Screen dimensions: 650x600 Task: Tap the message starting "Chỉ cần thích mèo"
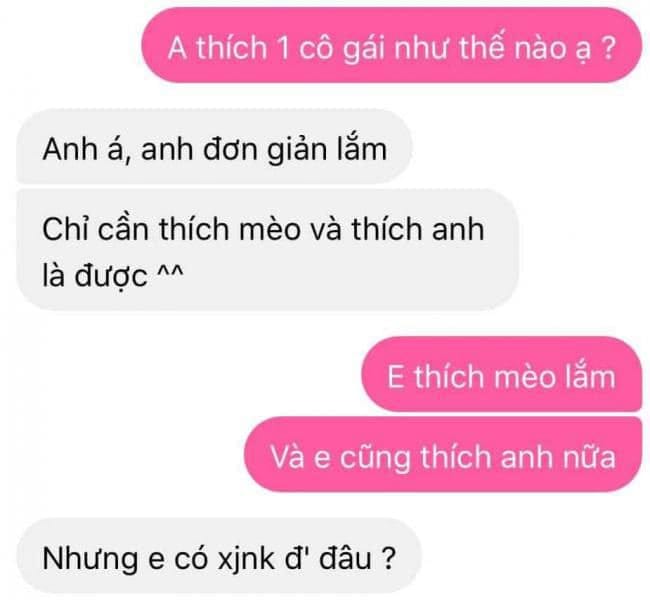(x=268, y=250)
